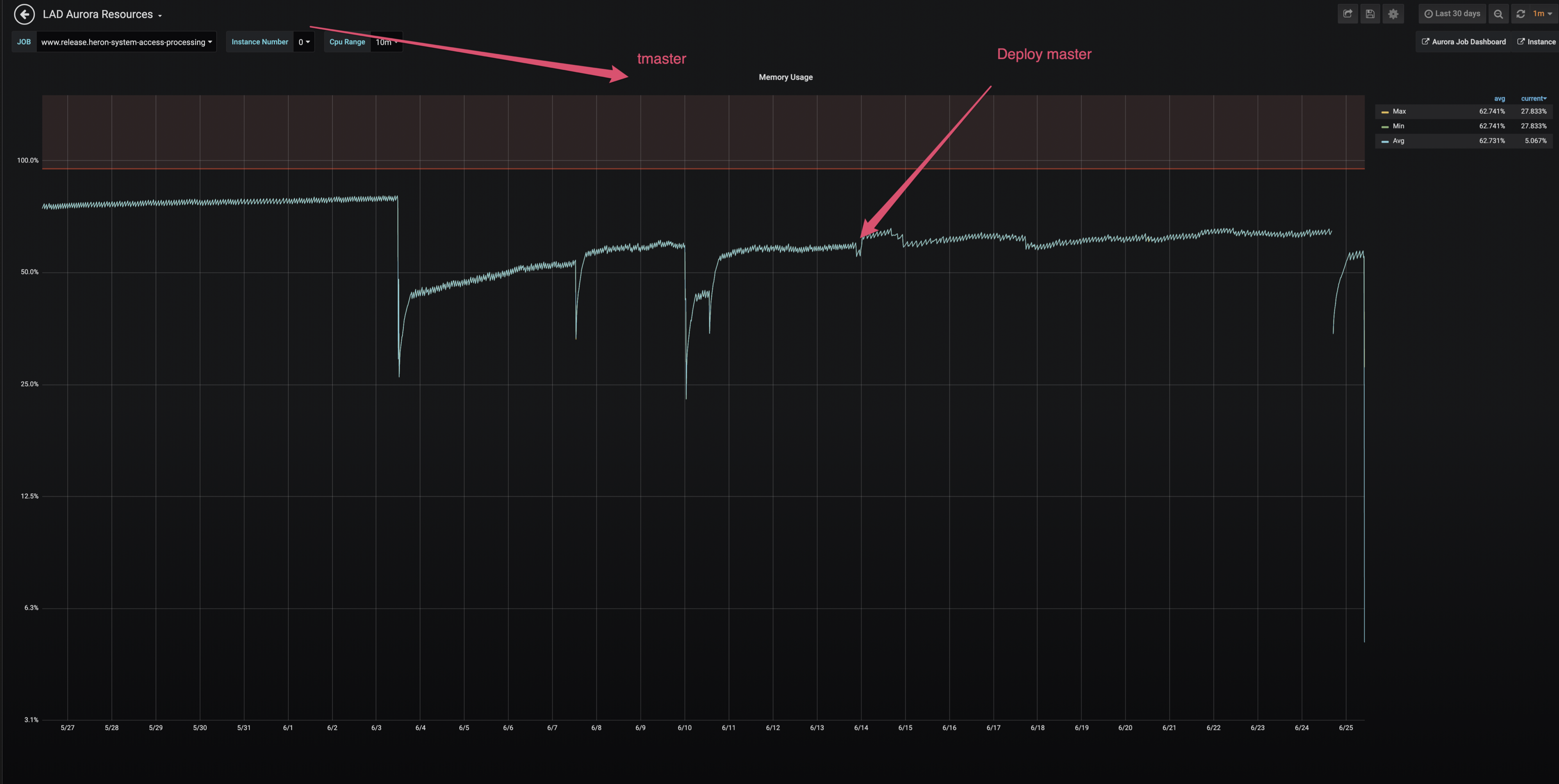This screenshot has height=784, width=1559.
Task: Open the Last 30 days time picker
Action: (1452, 14)
